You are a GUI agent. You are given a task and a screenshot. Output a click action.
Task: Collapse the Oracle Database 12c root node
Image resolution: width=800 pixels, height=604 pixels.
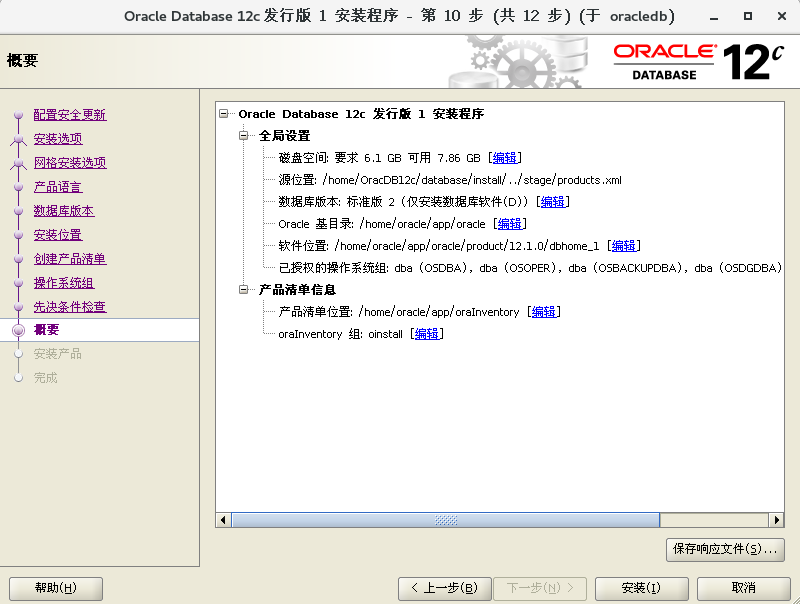tap(223, 113)
